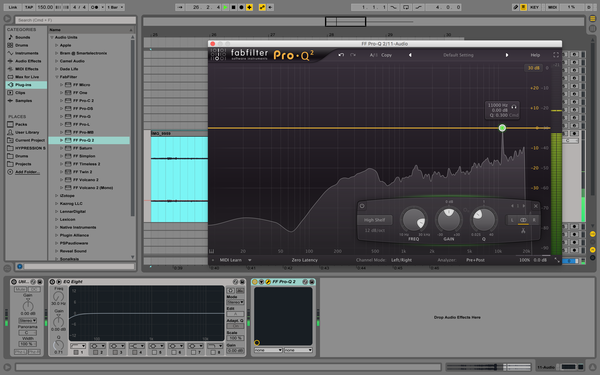Open the 12 dB/oct slope selector

click(375, 230)
